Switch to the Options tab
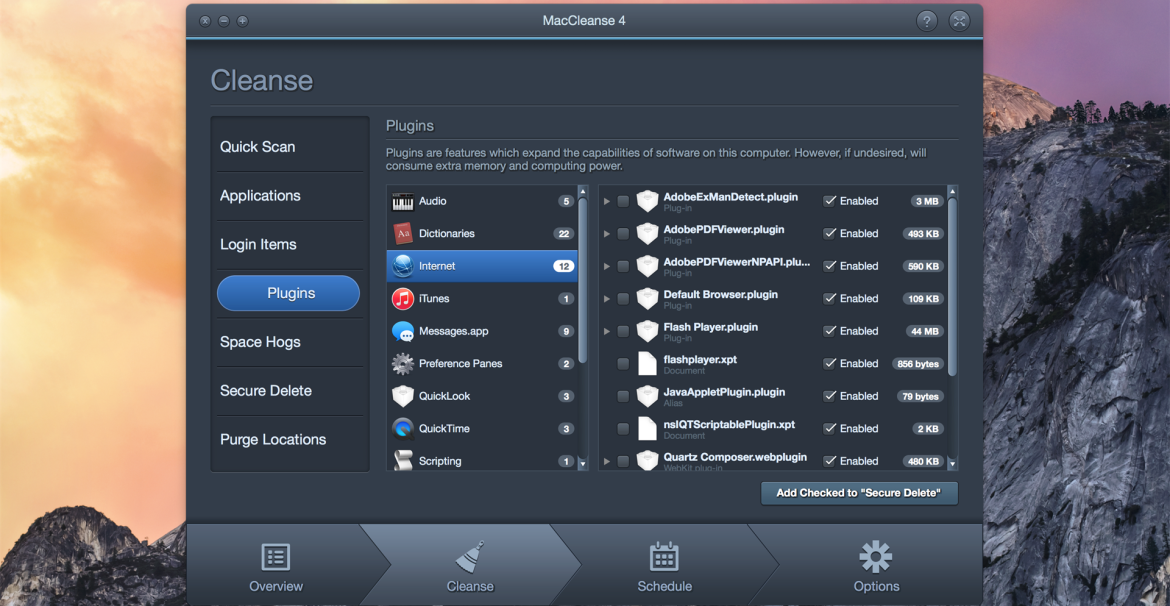The image size is (1170, 606). tap(876, 565)
